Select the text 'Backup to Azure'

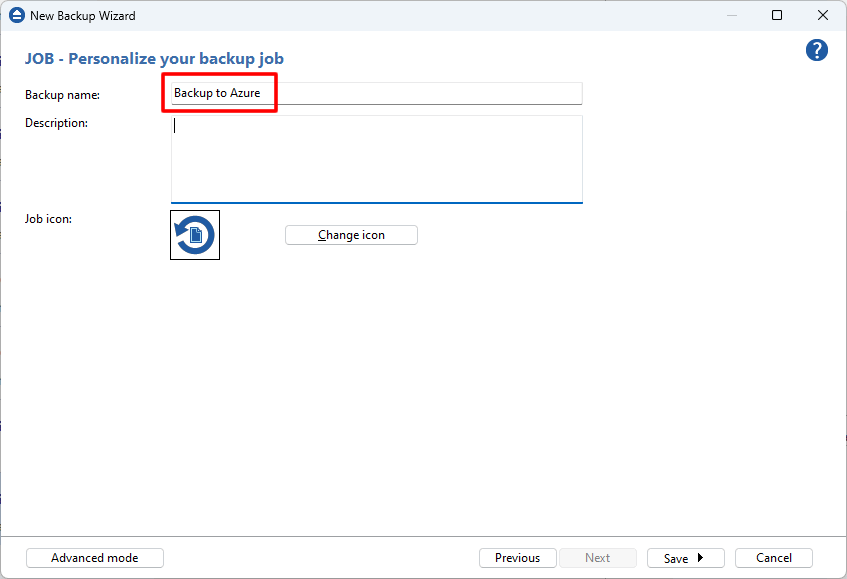tap(218, 92)
